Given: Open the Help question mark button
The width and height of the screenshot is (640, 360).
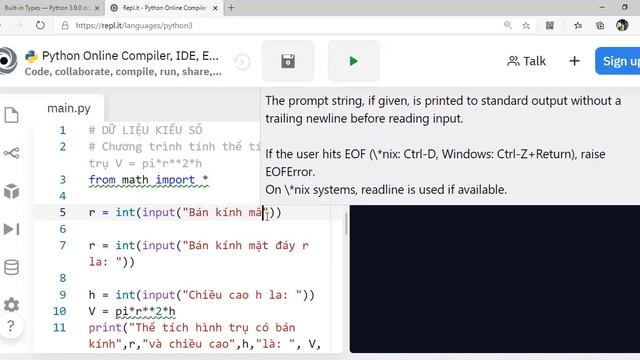Looking at the screenshot, I should (x=11, y=326).
